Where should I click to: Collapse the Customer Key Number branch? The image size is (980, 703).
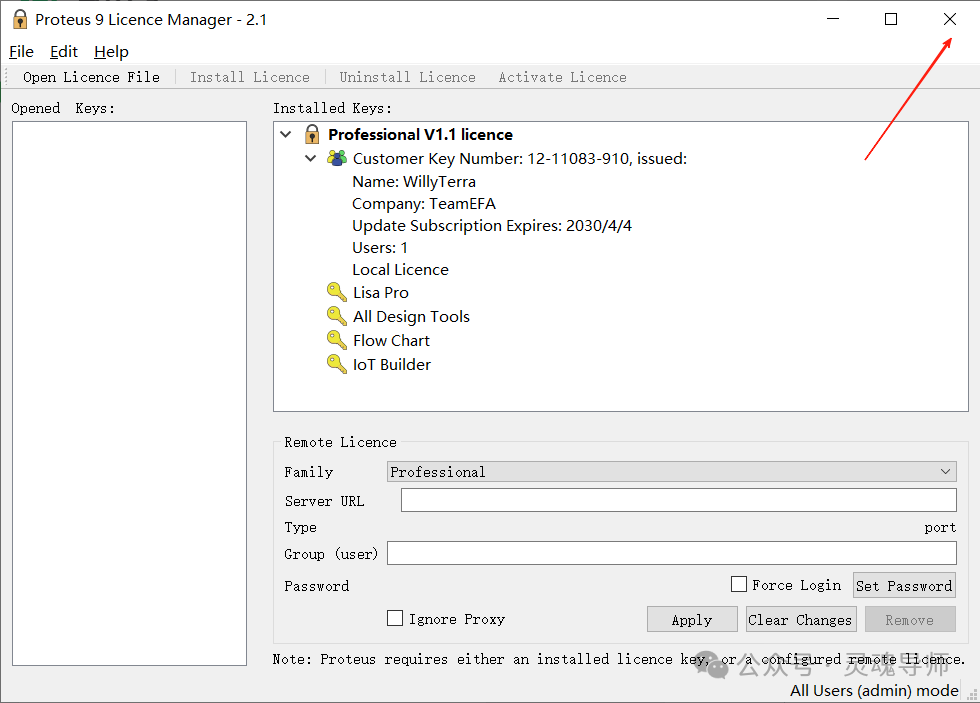310,158
